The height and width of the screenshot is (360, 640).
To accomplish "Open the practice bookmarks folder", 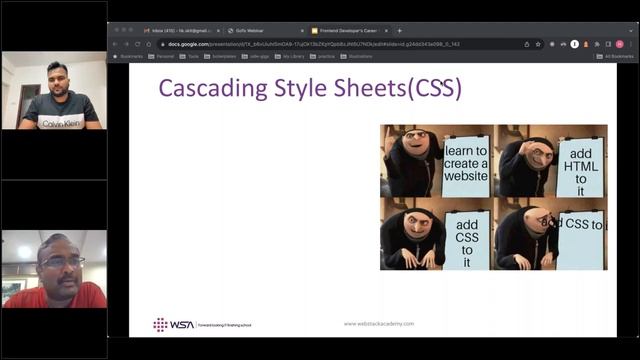I will 322,56.
